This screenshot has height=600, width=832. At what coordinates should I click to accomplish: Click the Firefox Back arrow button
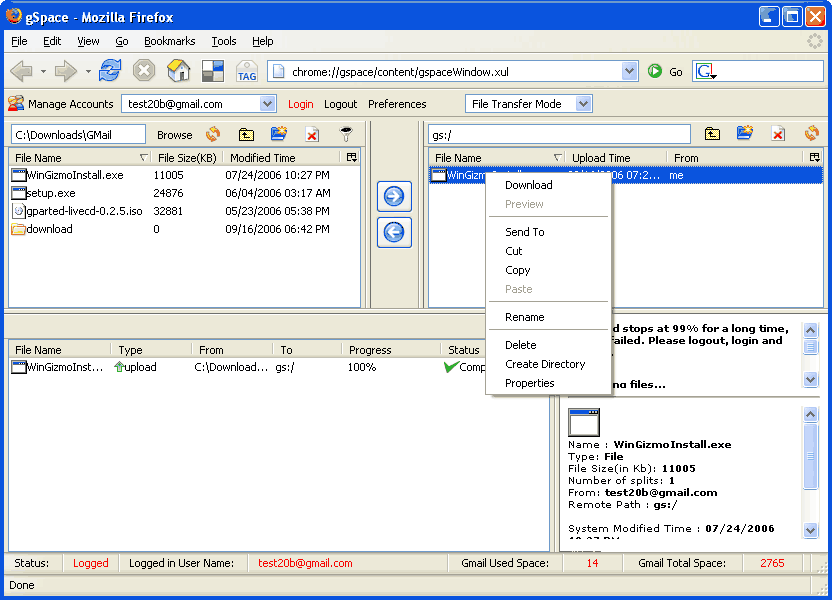tap(22, 71)
